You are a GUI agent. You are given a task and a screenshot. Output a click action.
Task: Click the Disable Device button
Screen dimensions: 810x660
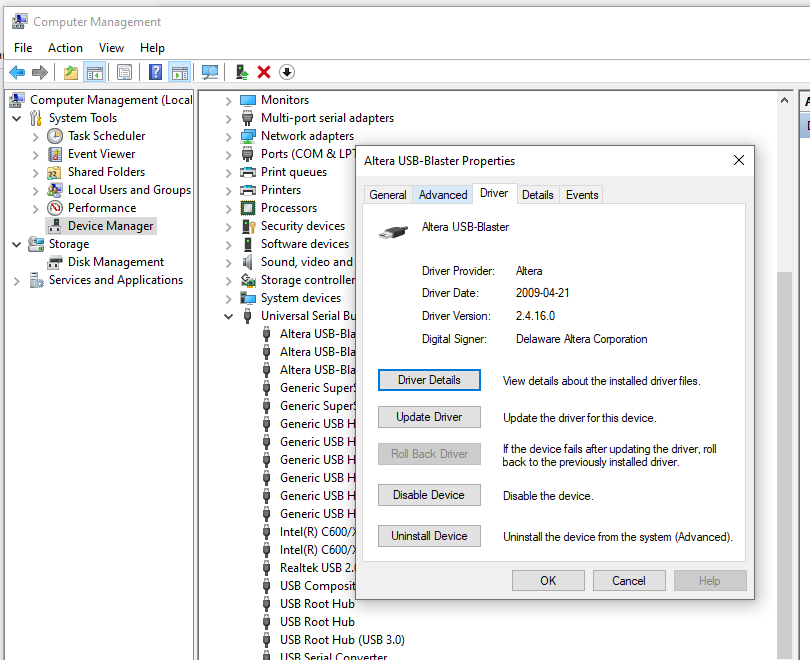[429, 495]
